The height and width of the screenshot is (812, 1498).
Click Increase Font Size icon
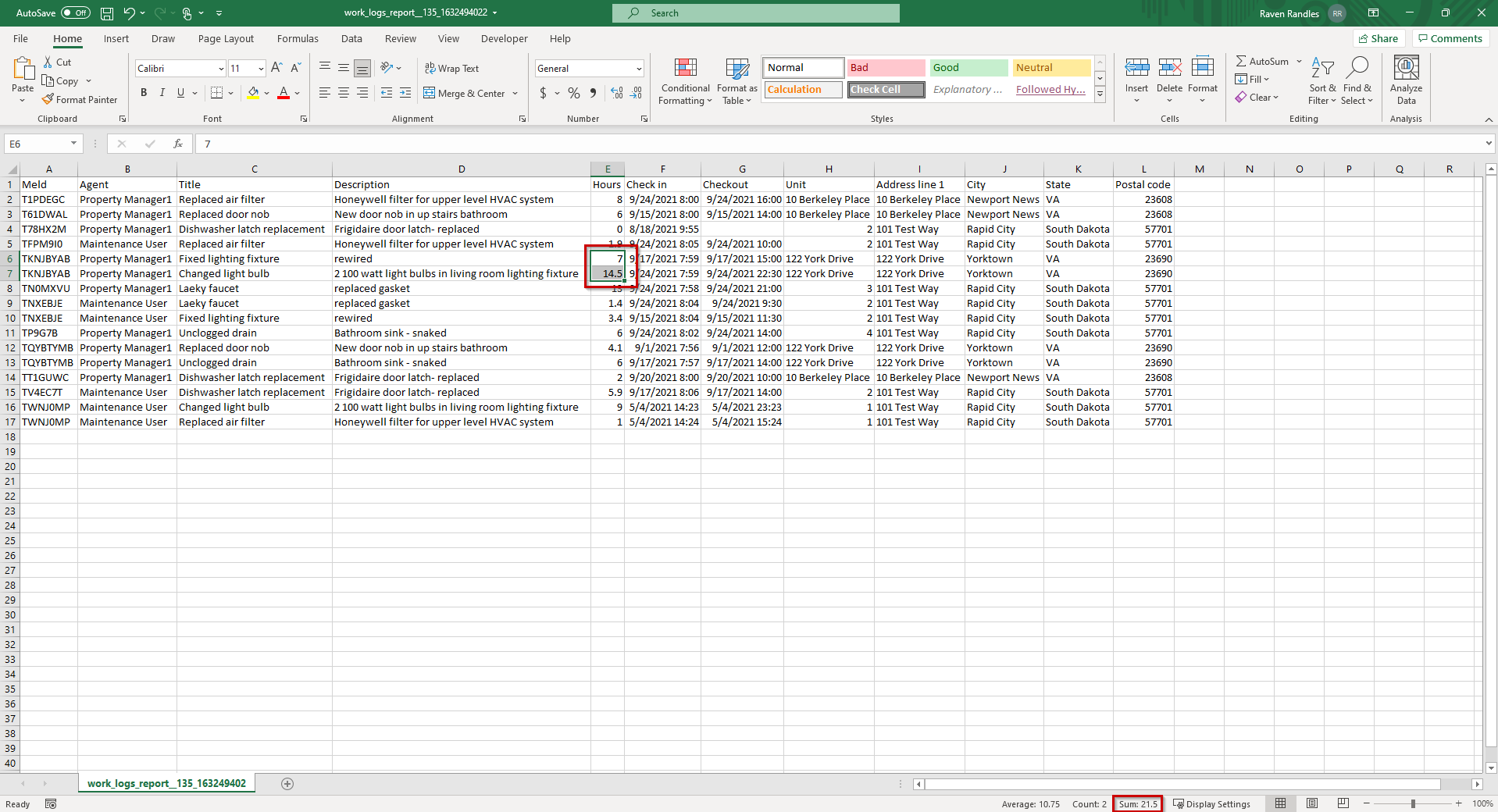tap(276, 69)
